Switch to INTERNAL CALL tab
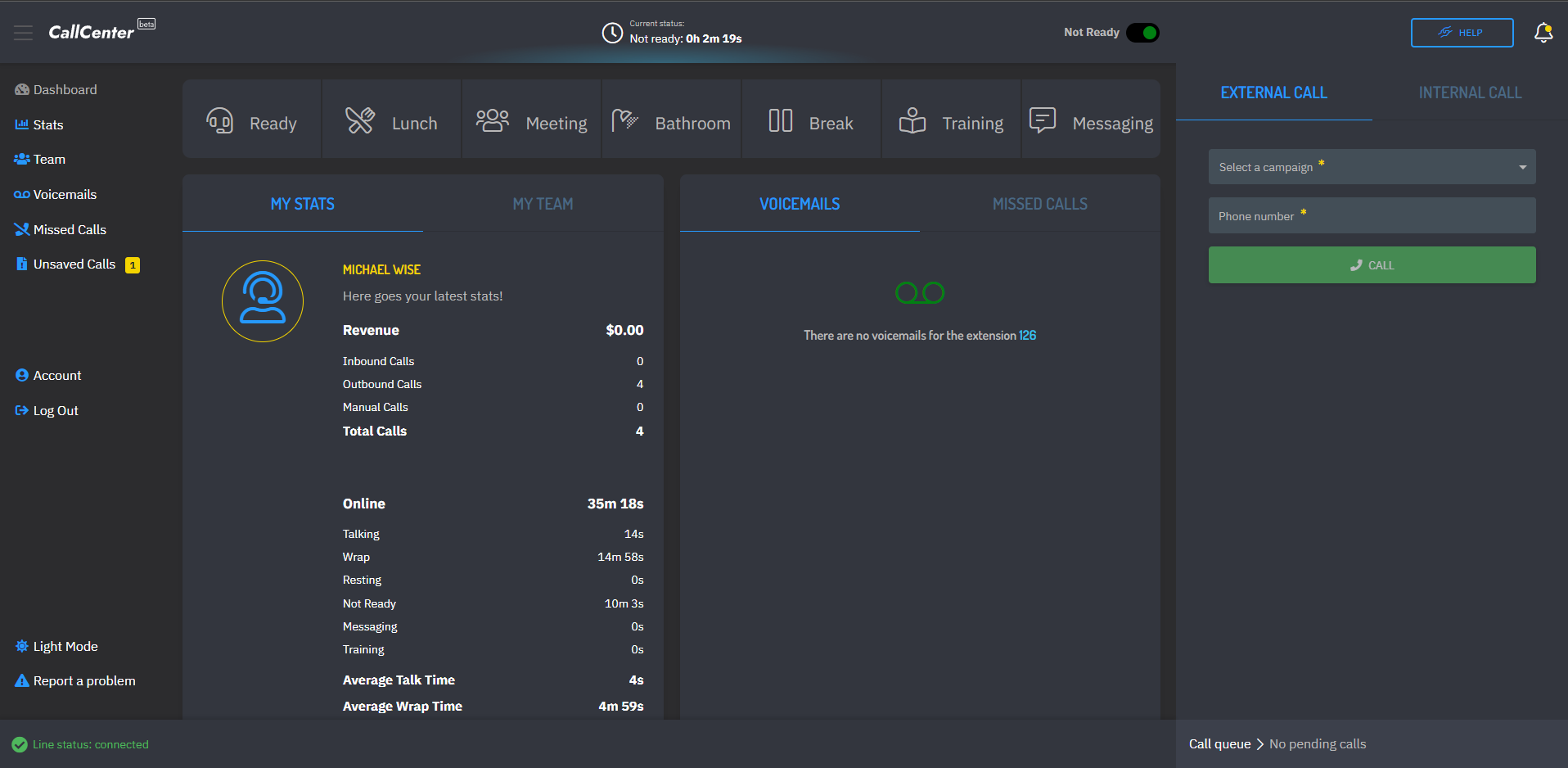This screenshot has height=768, width=1568. (1469, 93)
